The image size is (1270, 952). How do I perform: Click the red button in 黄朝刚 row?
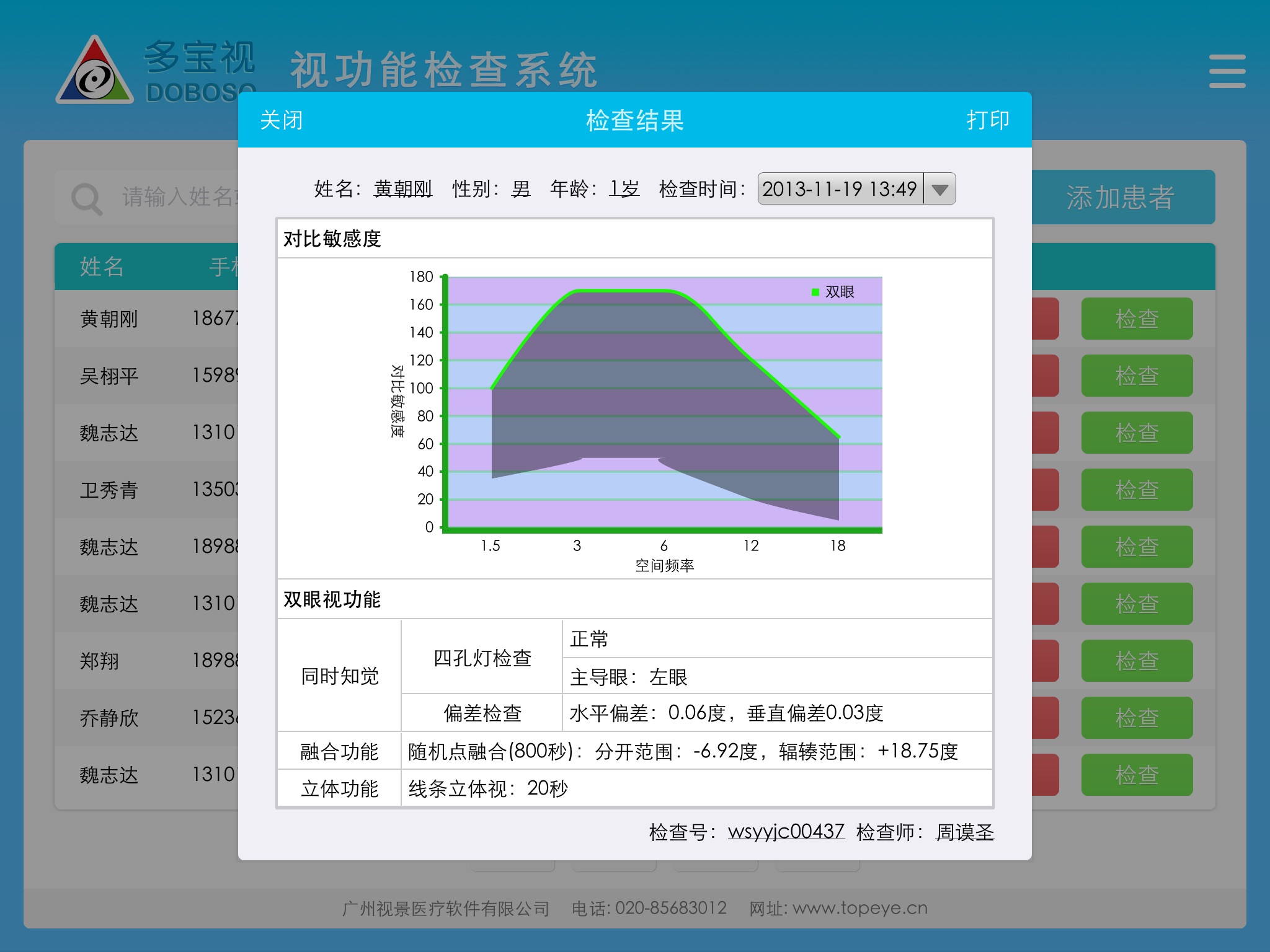pos(1046,319)
